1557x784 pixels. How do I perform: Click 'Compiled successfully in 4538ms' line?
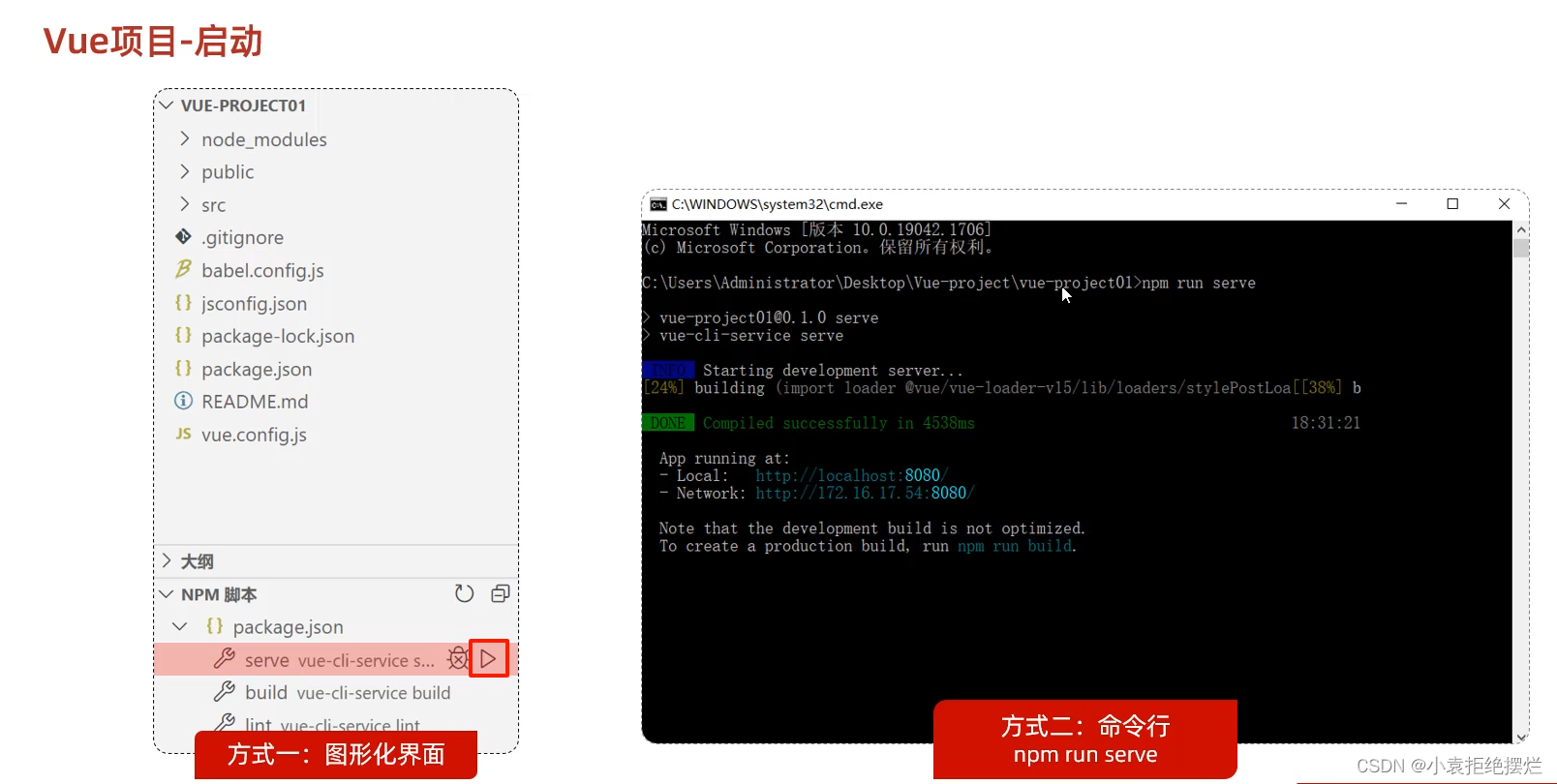click(839, 423)
